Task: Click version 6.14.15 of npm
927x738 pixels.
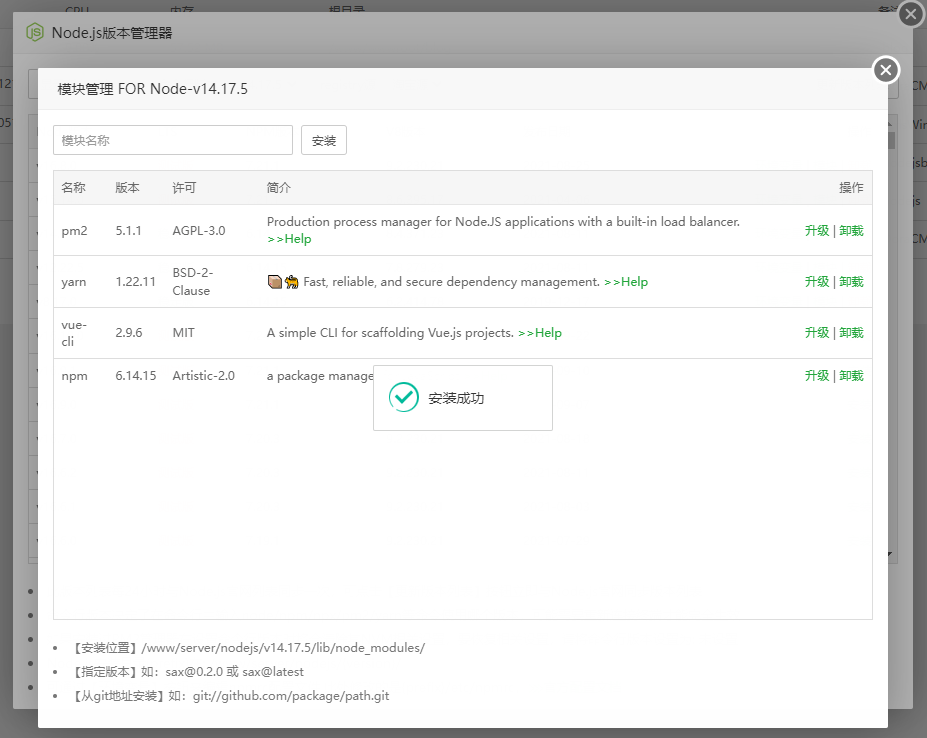Action: 136,376
